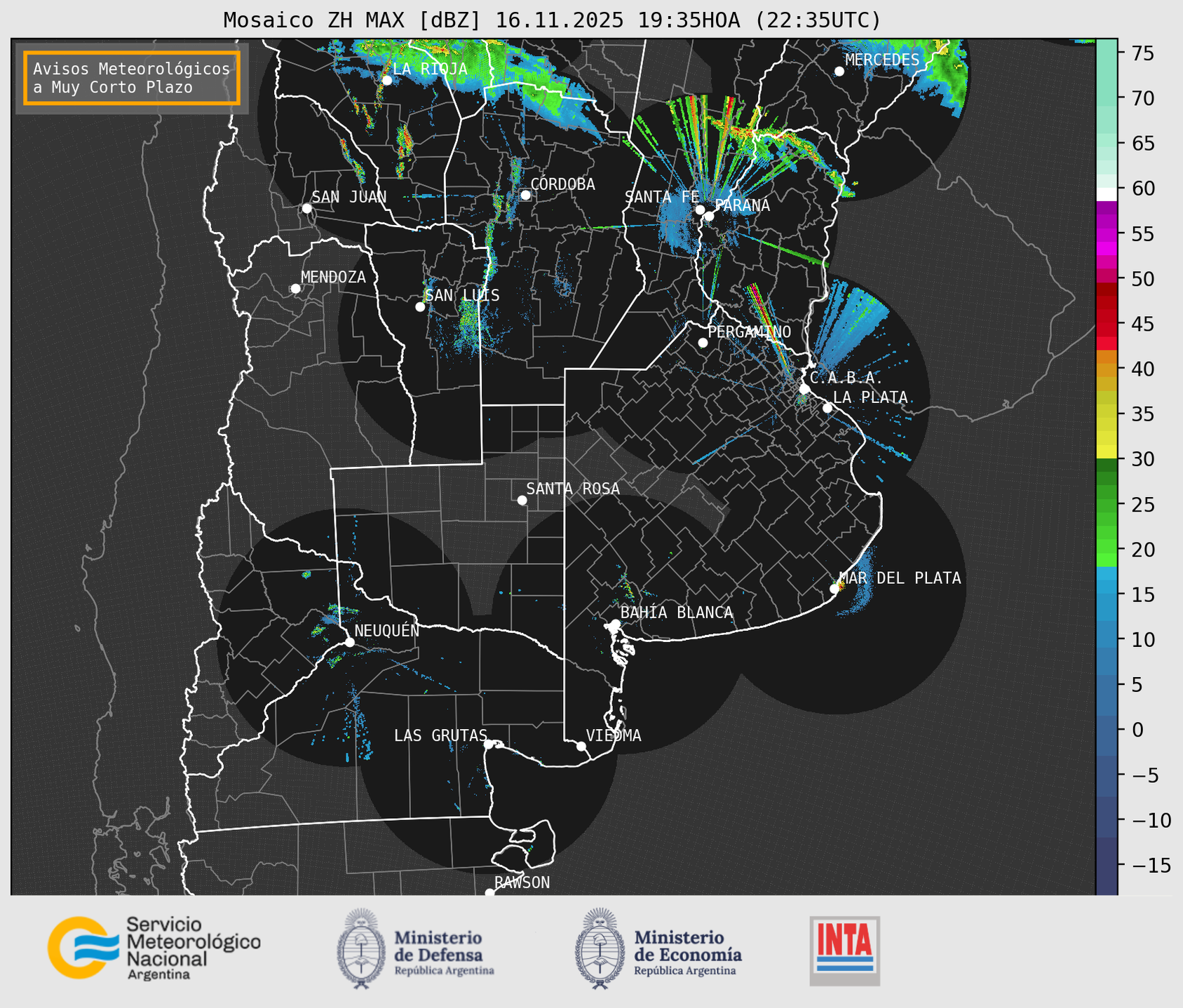The height and width of the screenshot is (1008, 1183).
Task: Click the Córdoba city marker dot
Action: 525,195
